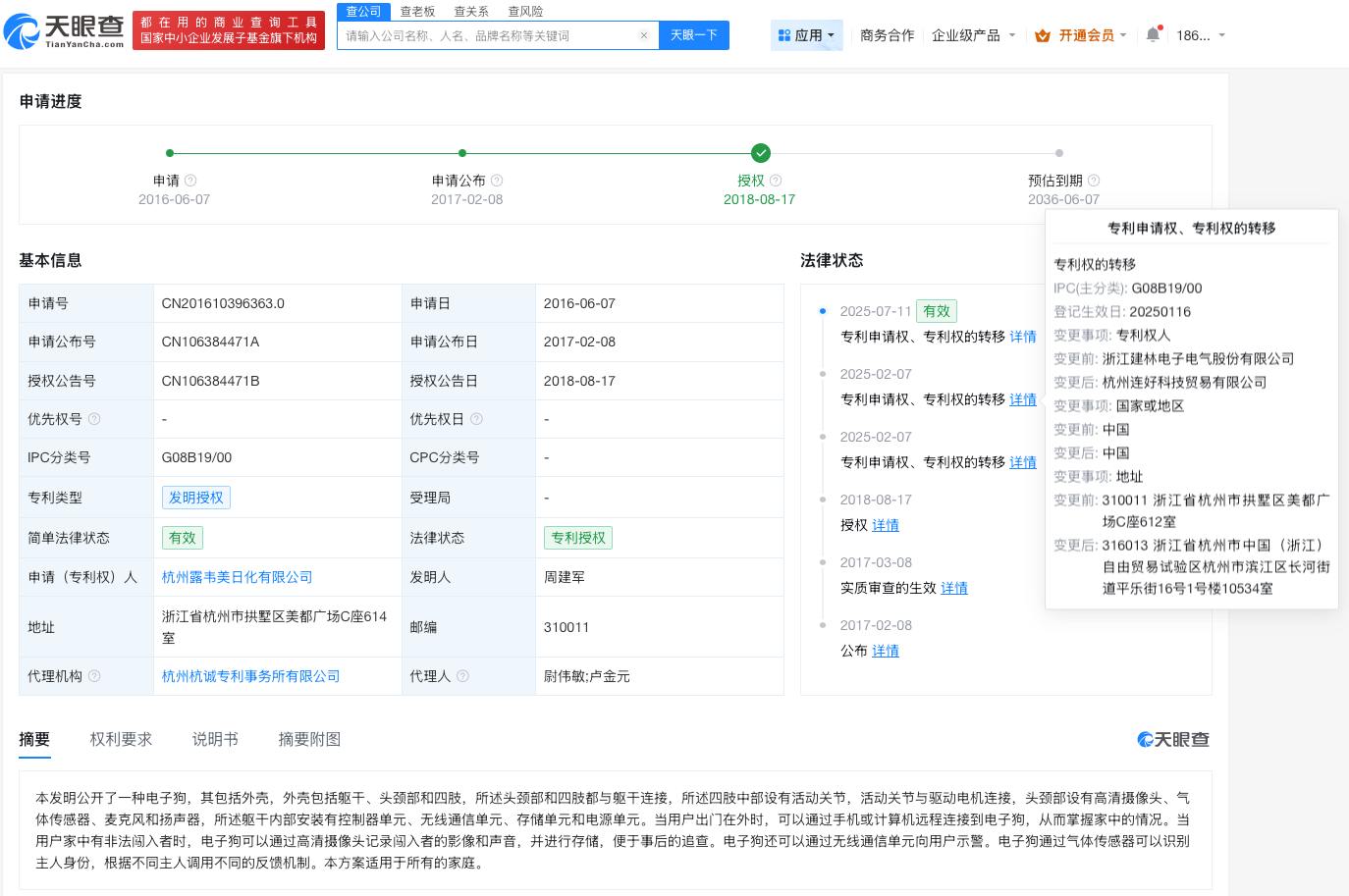Clear the search box with the × icon
The width and height of the screenshot is (1349, 896).
click(644, 34)
